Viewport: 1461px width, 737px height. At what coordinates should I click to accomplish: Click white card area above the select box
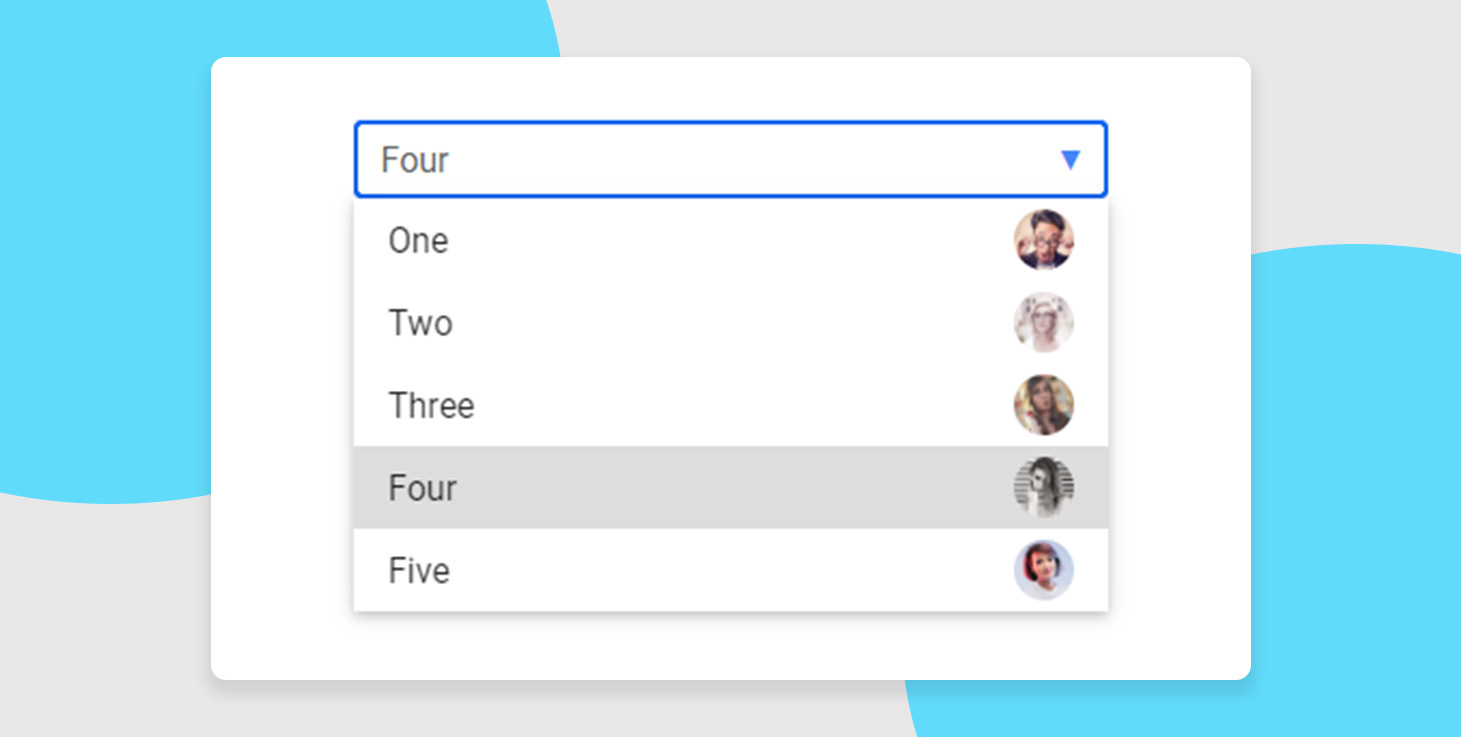tap(730, 88)
